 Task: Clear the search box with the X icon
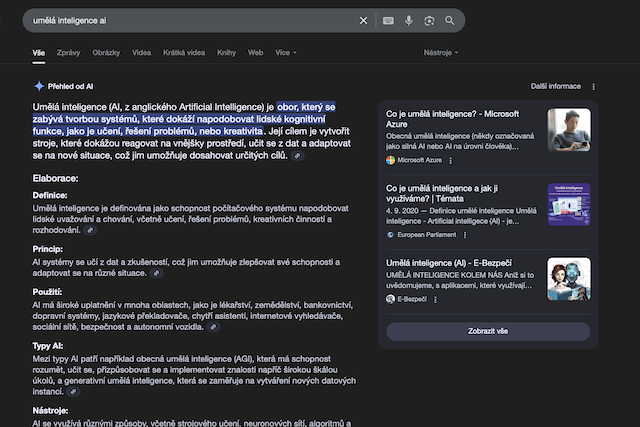pyautogui.click(x=363, y=20)
